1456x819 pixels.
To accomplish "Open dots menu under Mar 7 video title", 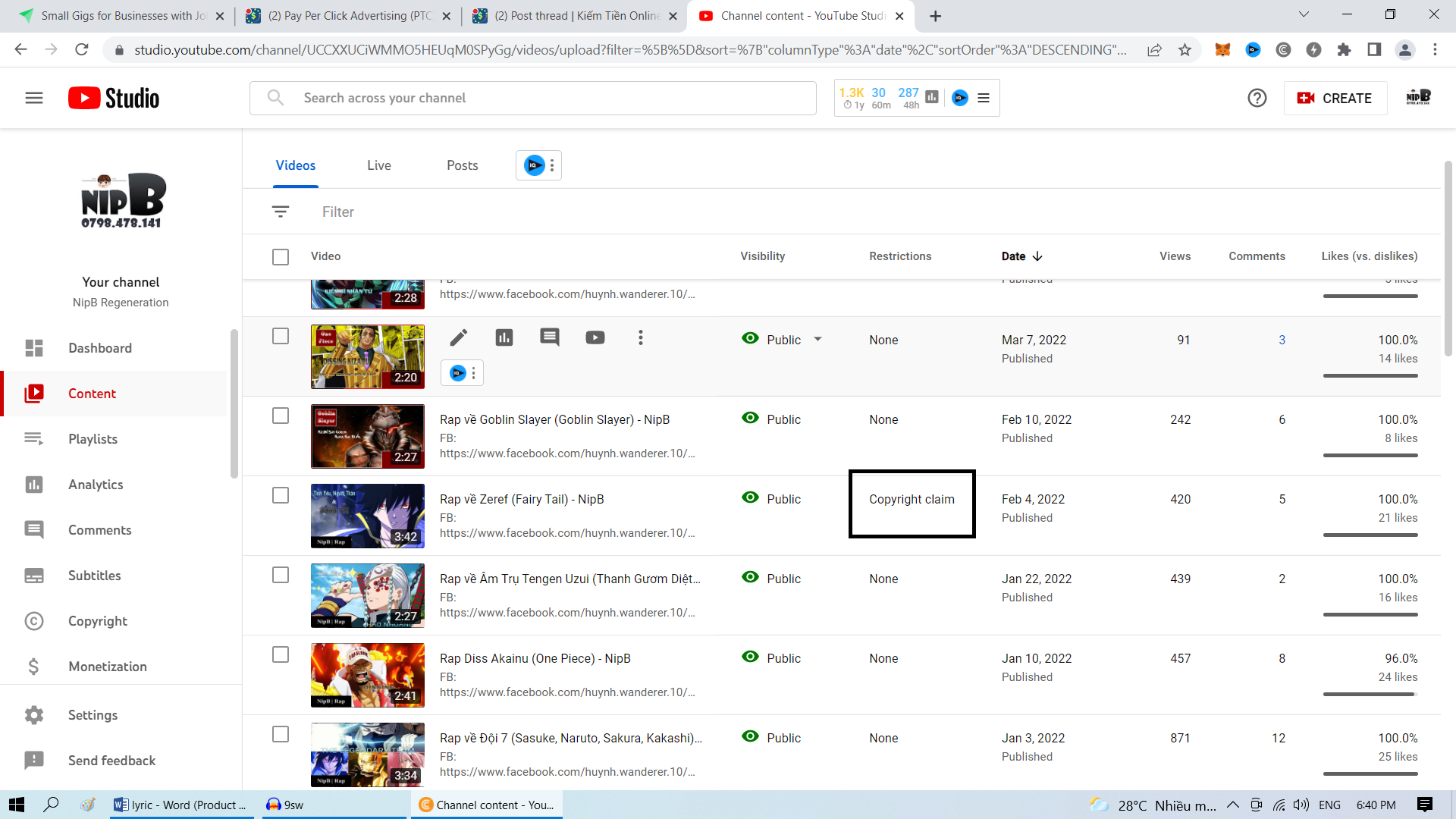I will 473,373.
